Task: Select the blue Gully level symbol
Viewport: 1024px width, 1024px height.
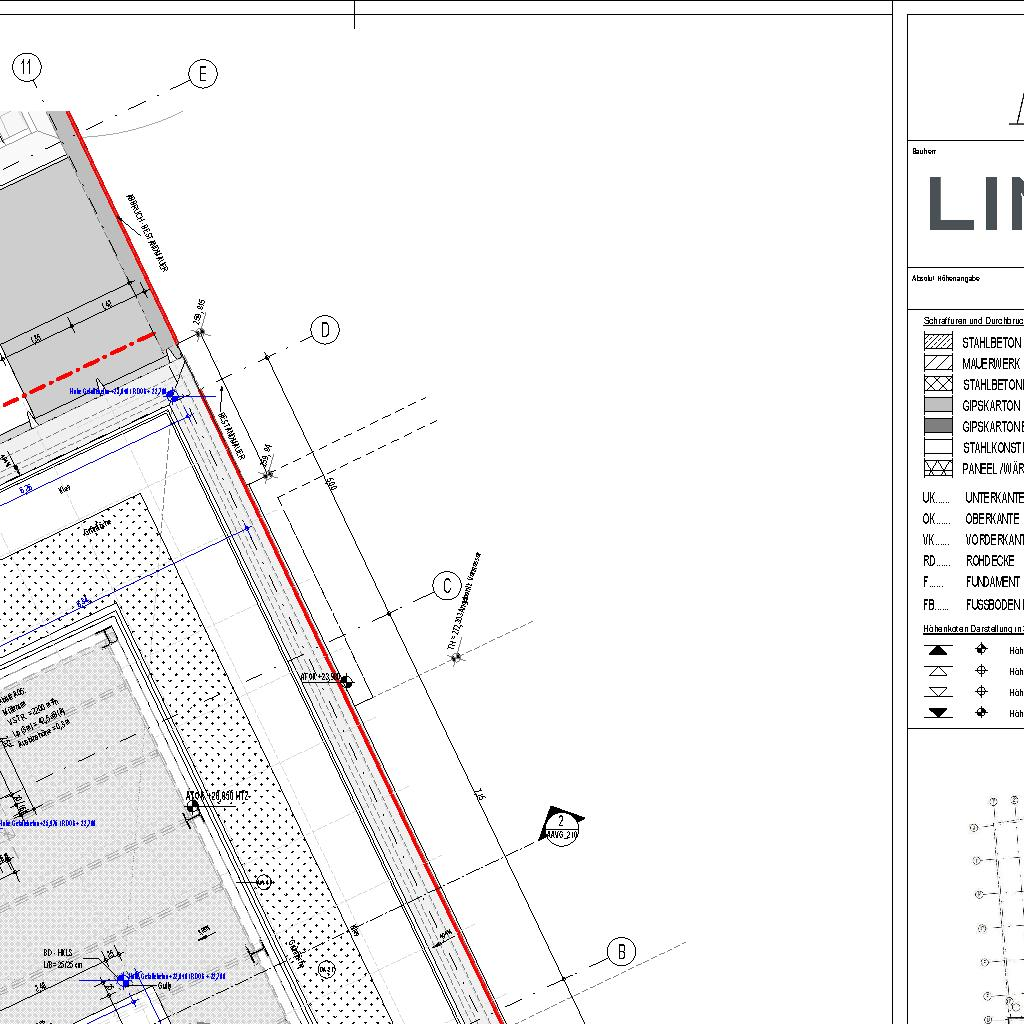Action: pyautogui.click(x=125, y=982)
